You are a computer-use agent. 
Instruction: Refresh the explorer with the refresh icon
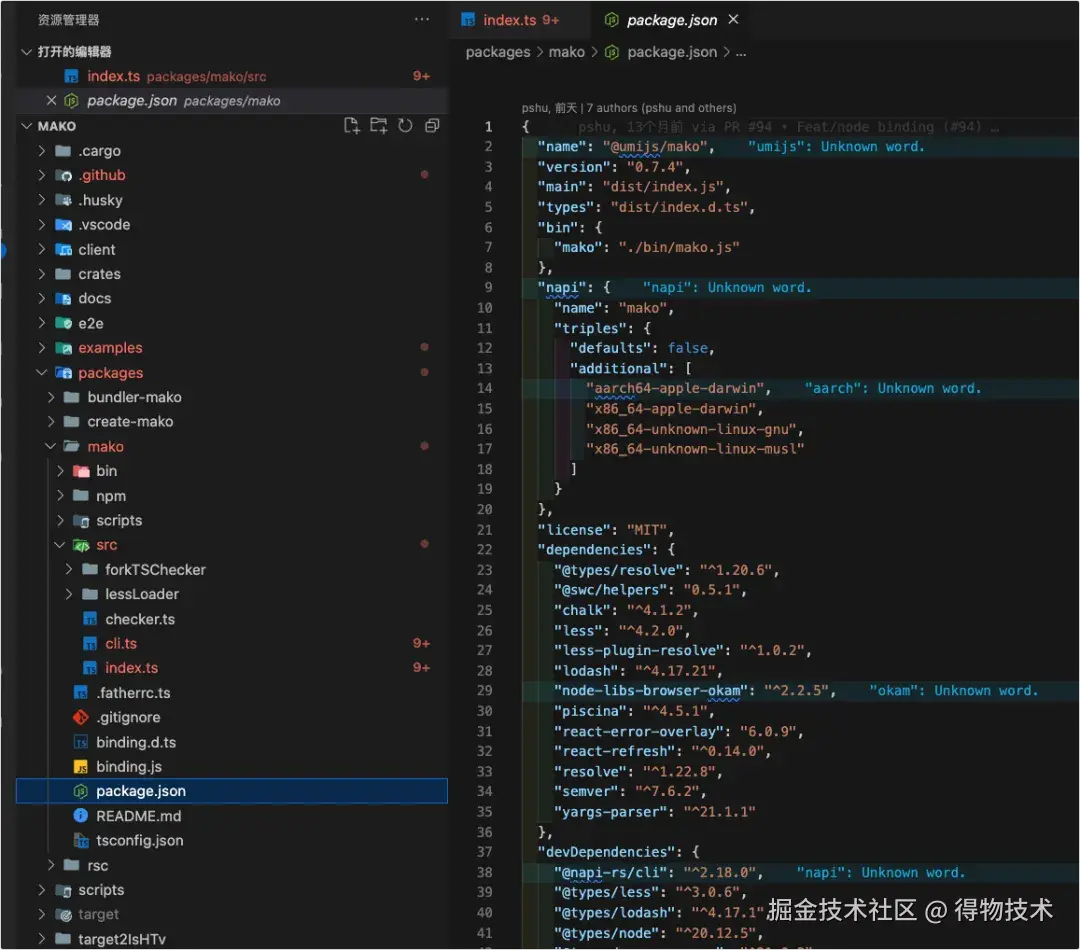tap(405, 125)
